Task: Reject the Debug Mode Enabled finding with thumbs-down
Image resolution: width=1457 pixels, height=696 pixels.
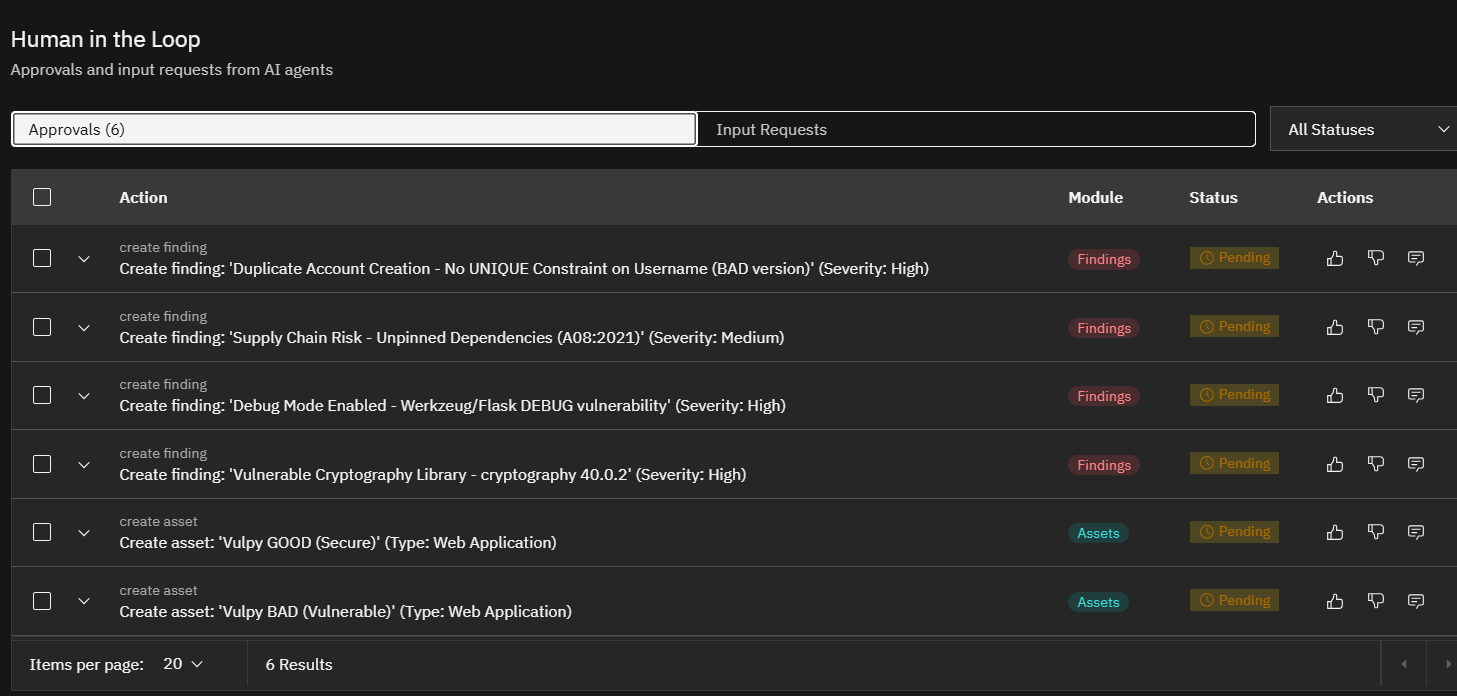Action: (1376, 395)
